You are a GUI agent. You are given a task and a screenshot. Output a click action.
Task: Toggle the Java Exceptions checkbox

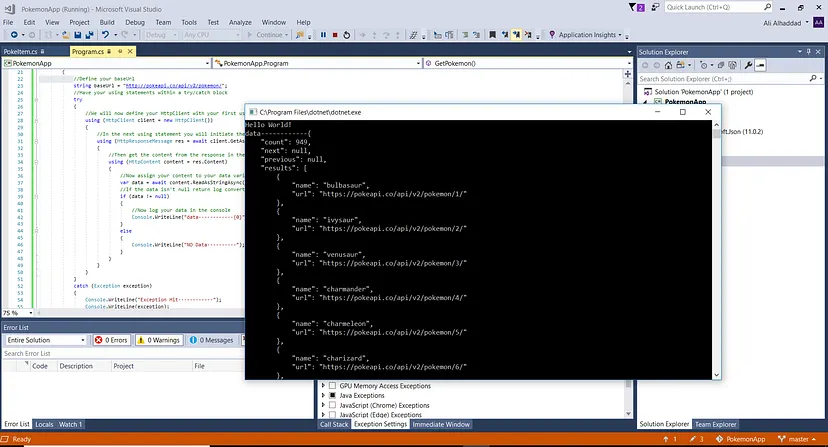click(x=333, y=395)
